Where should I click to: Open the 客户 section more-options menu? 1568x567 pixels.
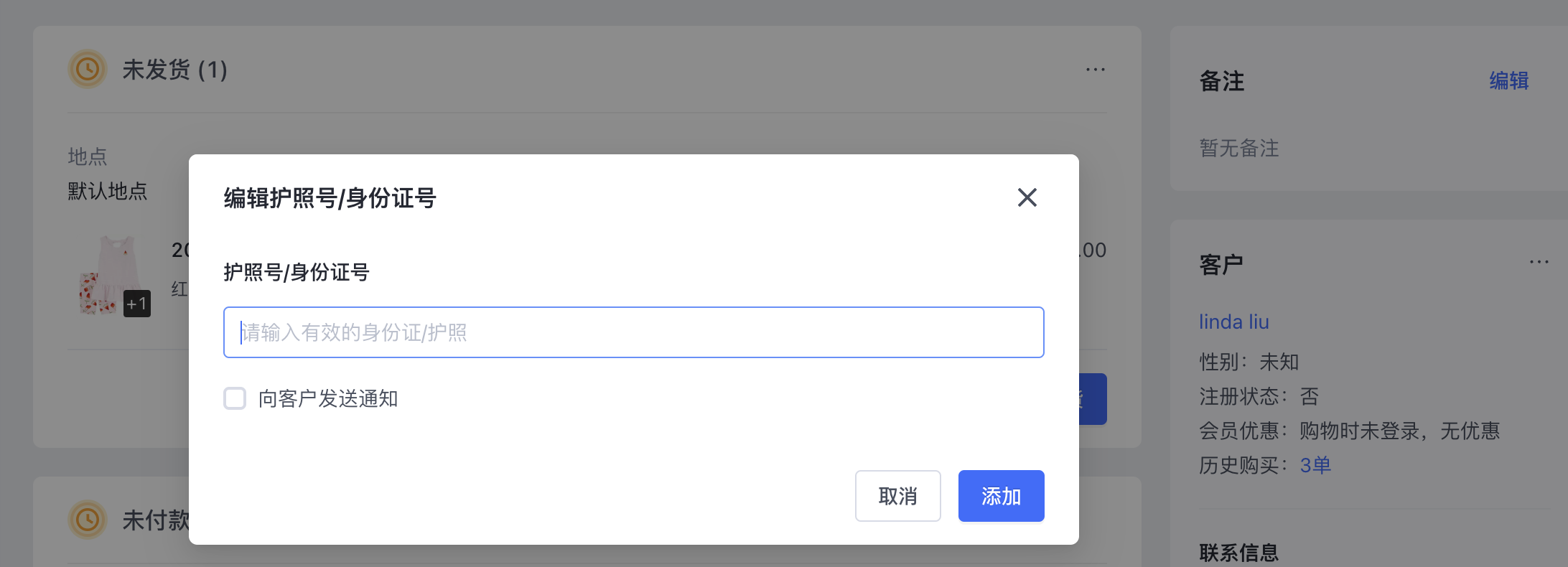[1539, 262]
